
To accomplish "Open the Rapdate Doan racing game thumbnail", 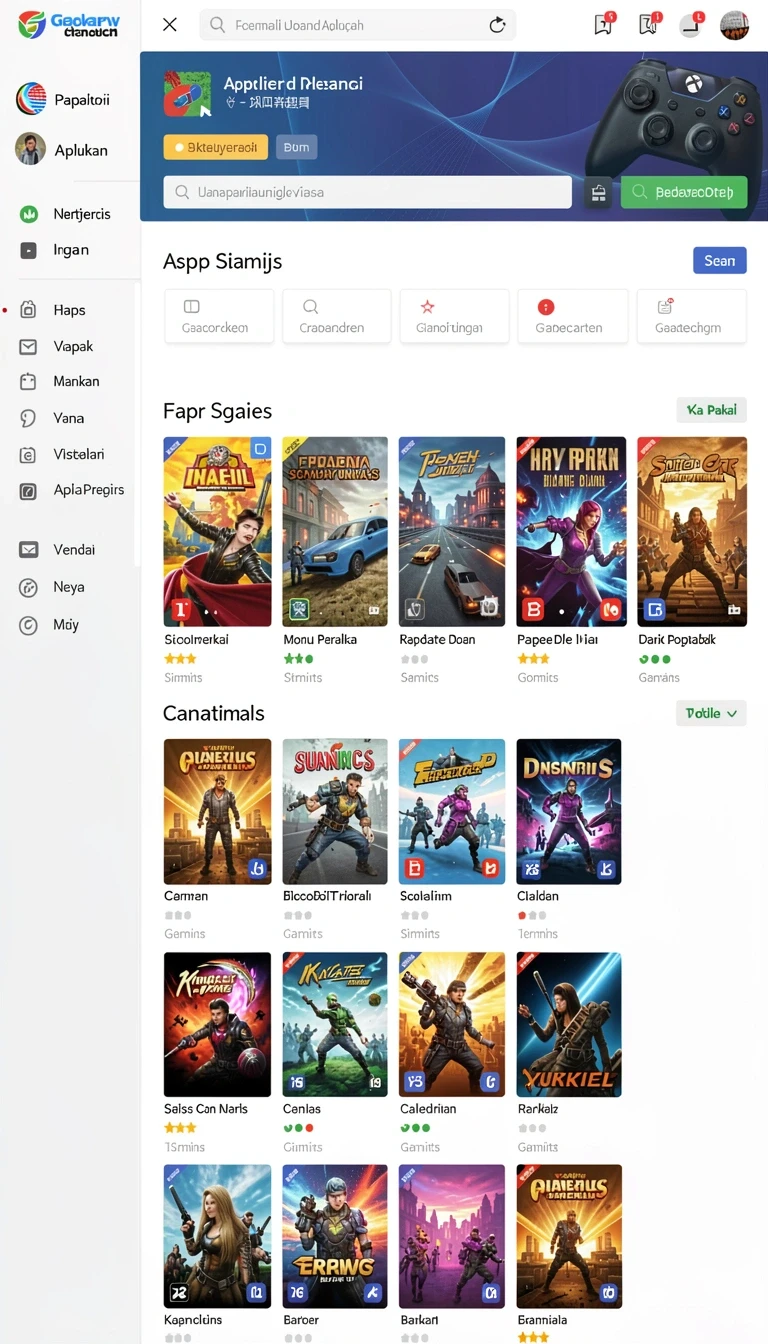I will 452,531.
